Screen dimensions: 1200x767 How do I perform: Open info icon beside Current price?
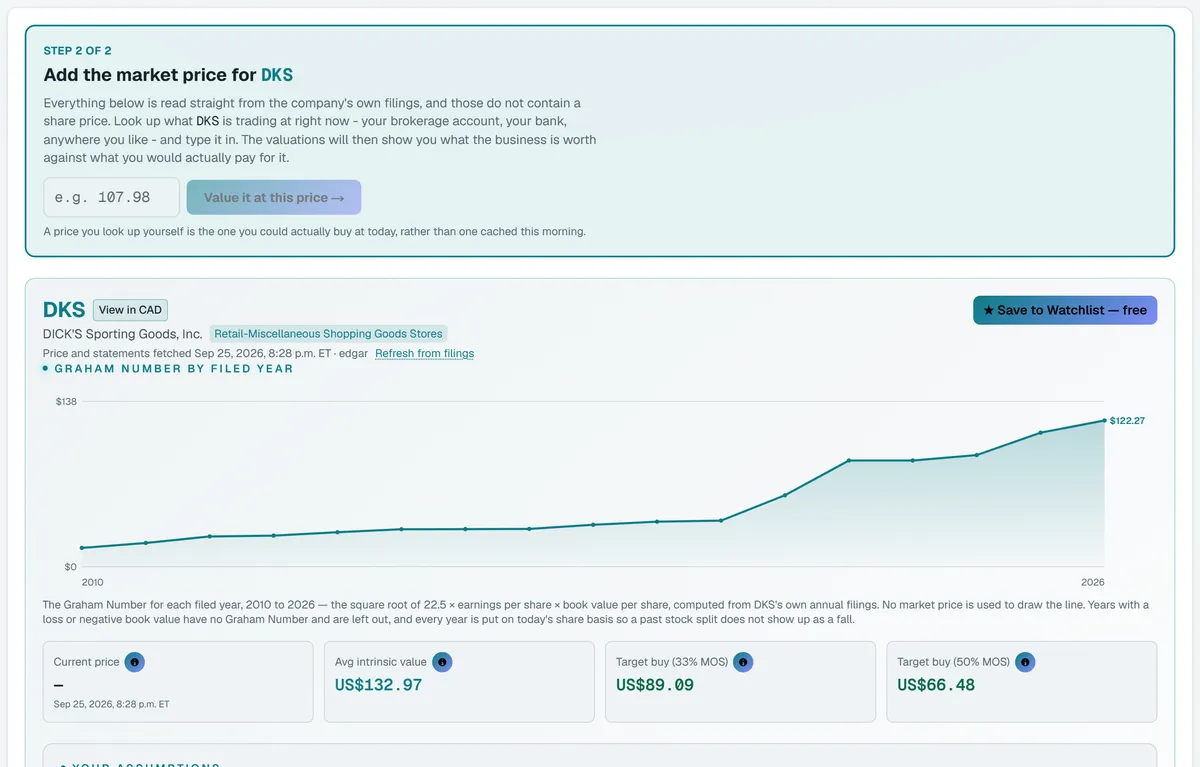[134, 662]
